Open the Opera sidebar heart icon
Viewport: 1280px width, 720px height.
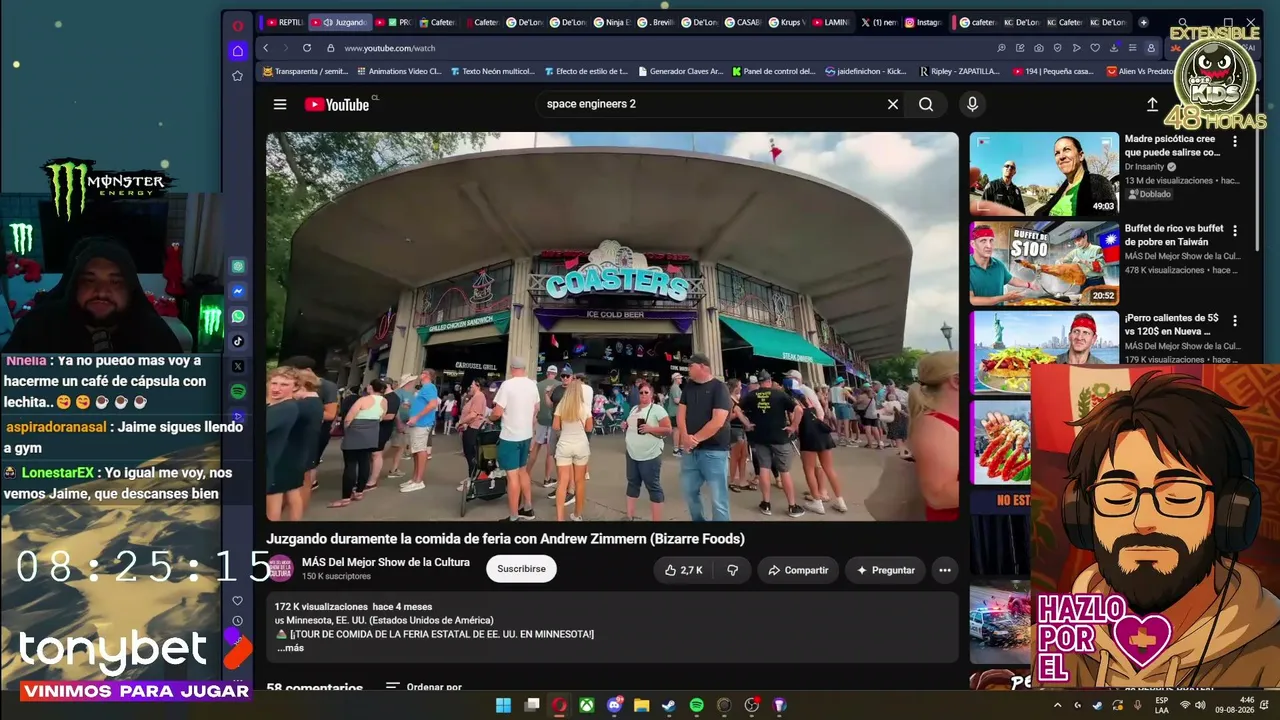click(237, 601)
